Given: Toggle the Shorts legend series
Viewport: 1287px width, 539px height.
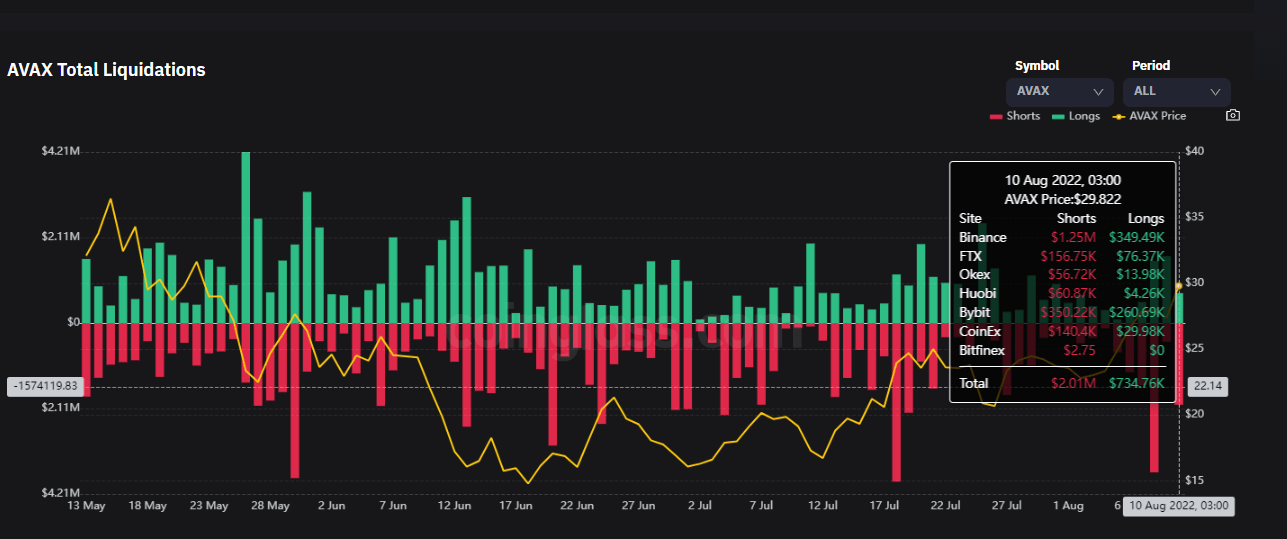Looking at the screenshot, I should pos(1015,116).
